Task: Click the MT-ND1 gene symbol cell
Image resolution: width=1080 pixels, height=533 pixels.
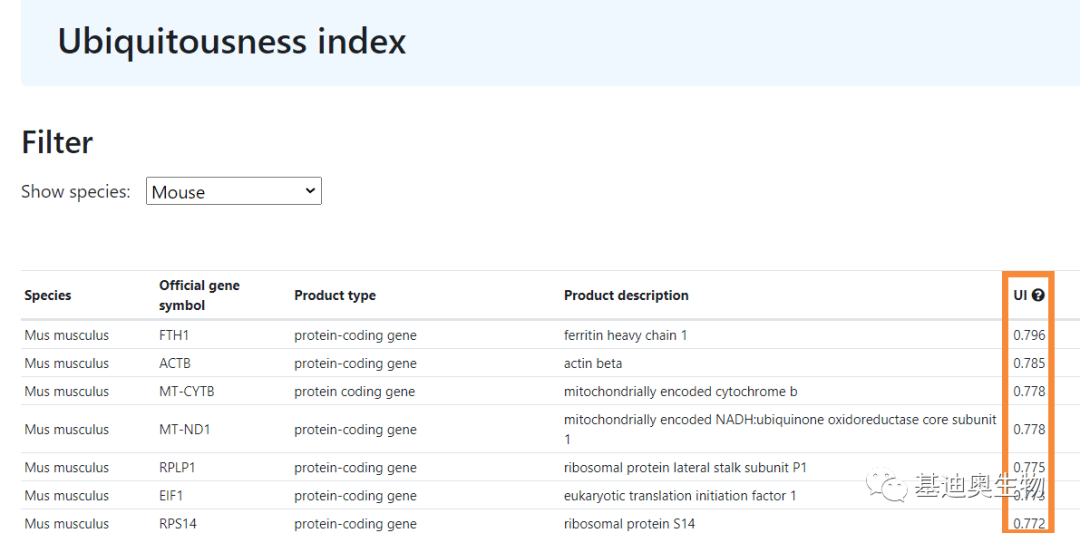Action: click(184, 429)
